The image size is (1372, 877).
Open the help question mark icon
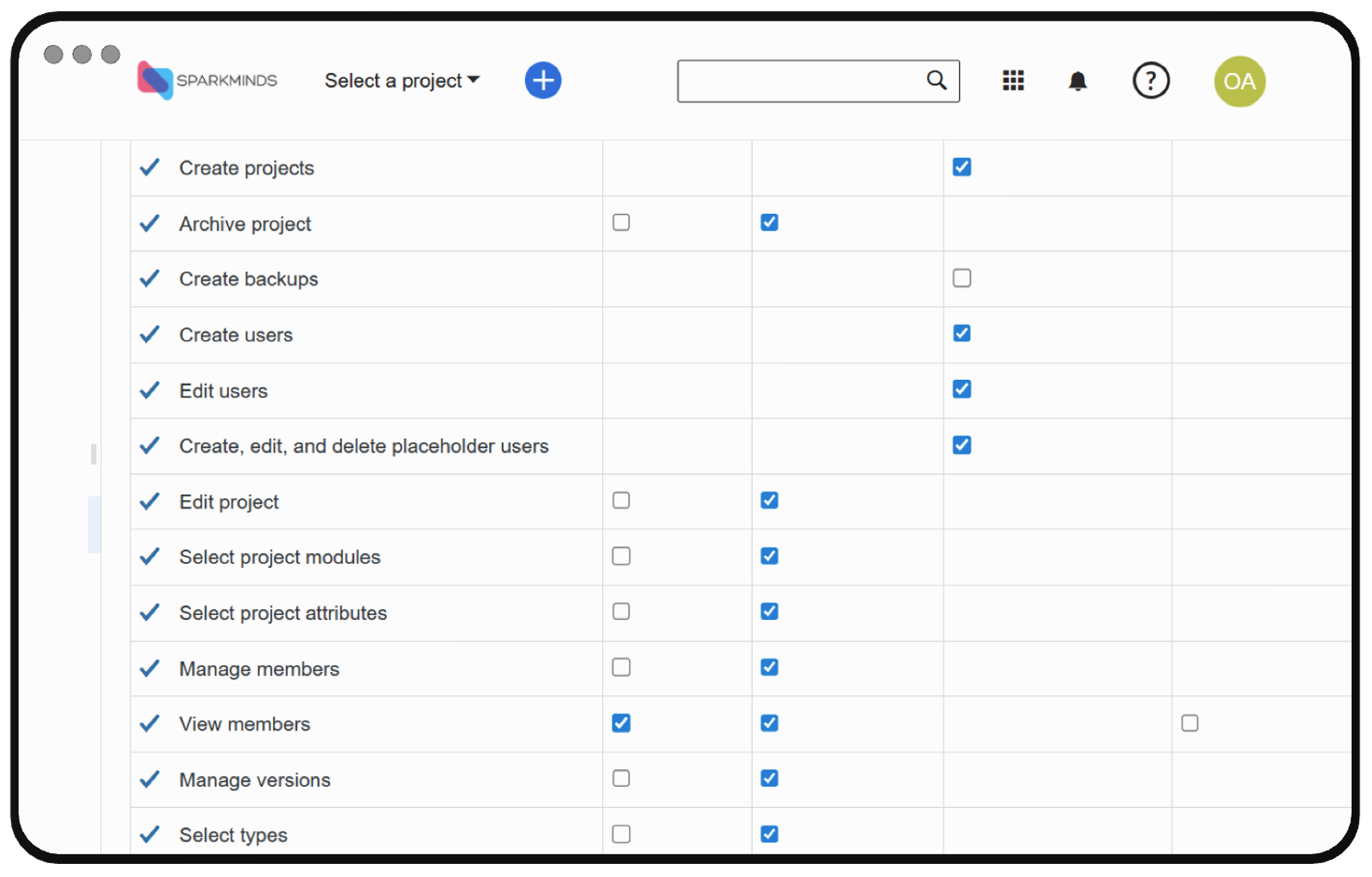point(1150,80)
